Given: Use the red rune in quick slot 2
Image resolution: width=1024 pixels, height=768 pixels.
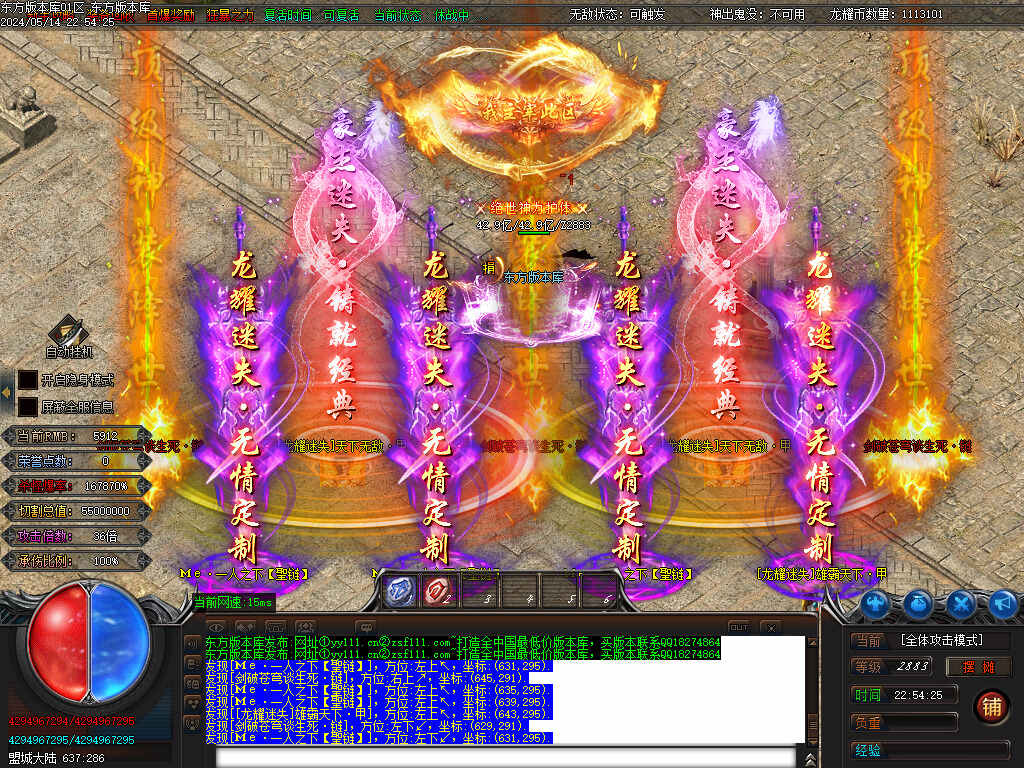Looking at the screenshot, I should pos(438,592).
